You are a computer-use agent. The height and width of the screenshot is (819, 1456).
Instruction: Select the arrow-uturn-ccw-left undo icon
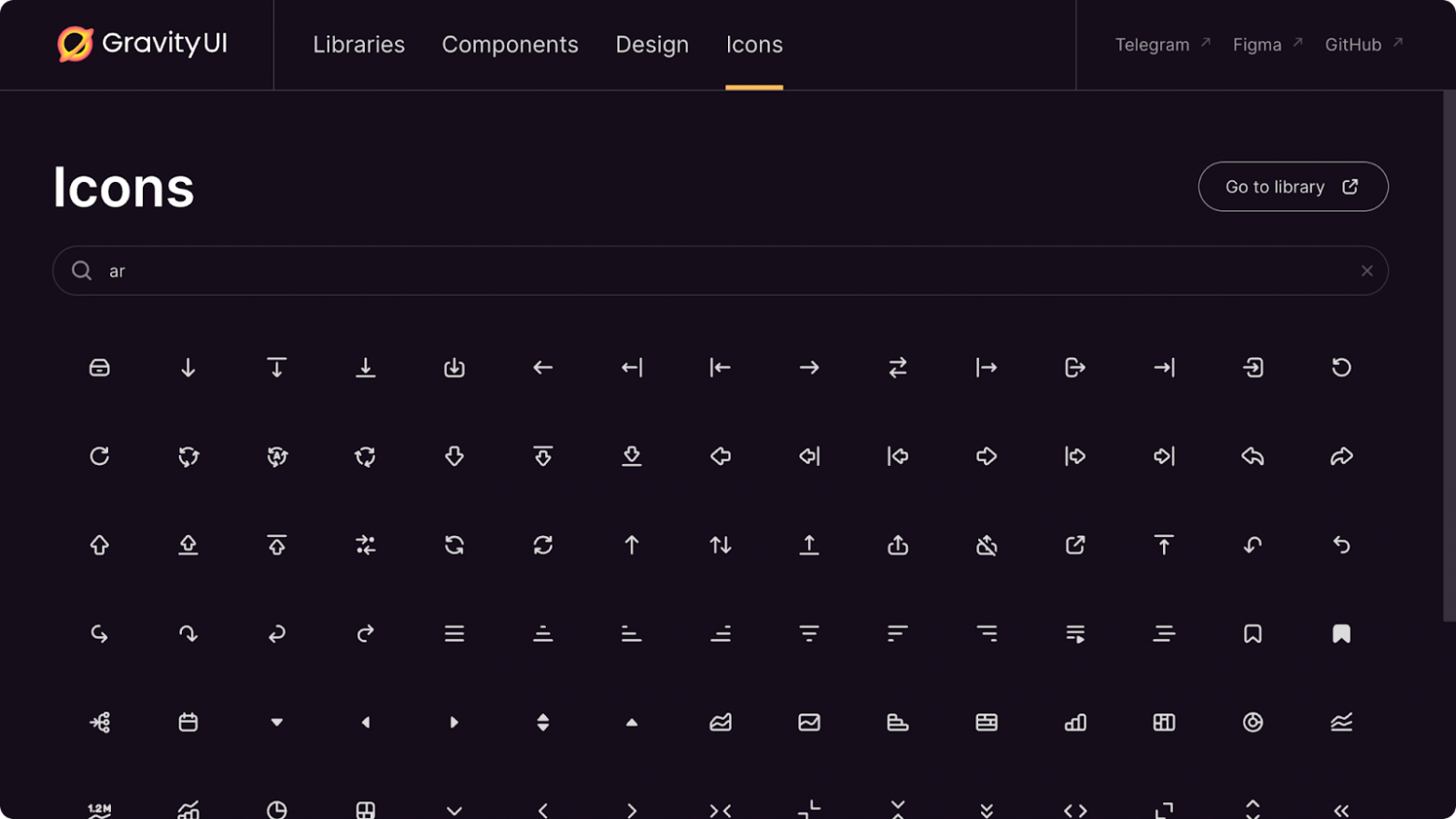tap(1341, 545)
